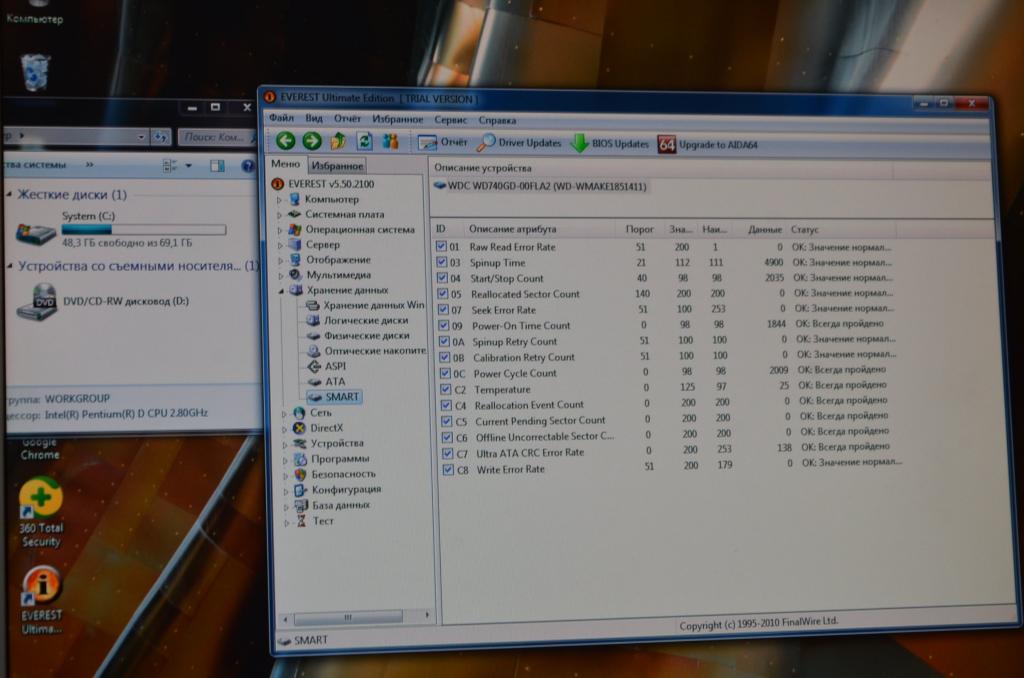This screenshot has width=1024, height=678.
Task: Toggle the Write Error Rate checkbox
Action: 448,469
